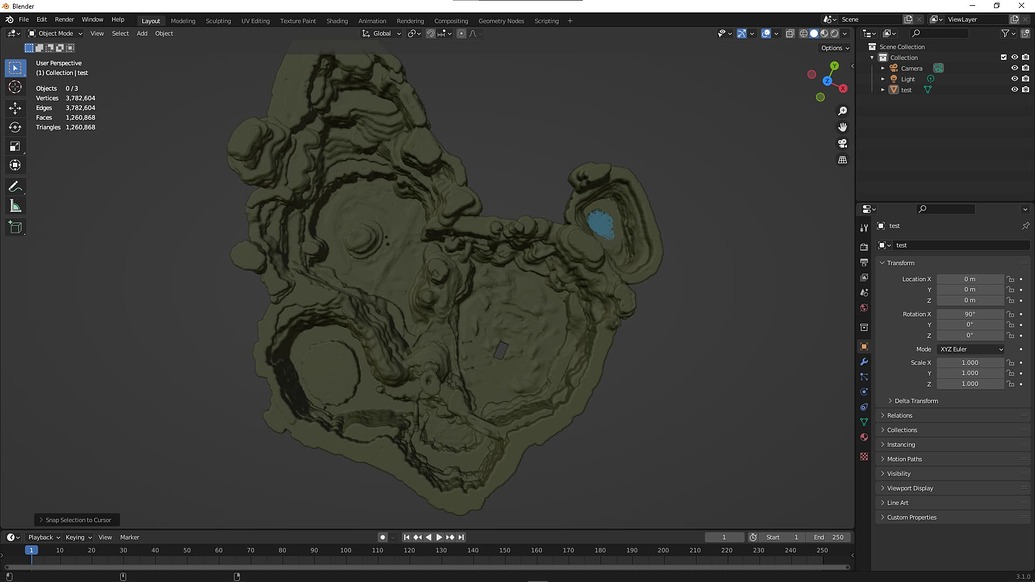Hide the Camera object in the outliner
The height and width of the screenshot is (582, 1035).
coord(1014,67)
